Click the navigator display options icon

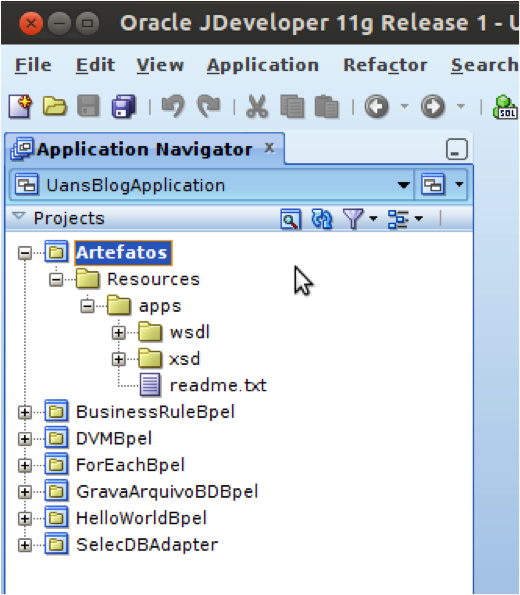[x=398, y=219]
